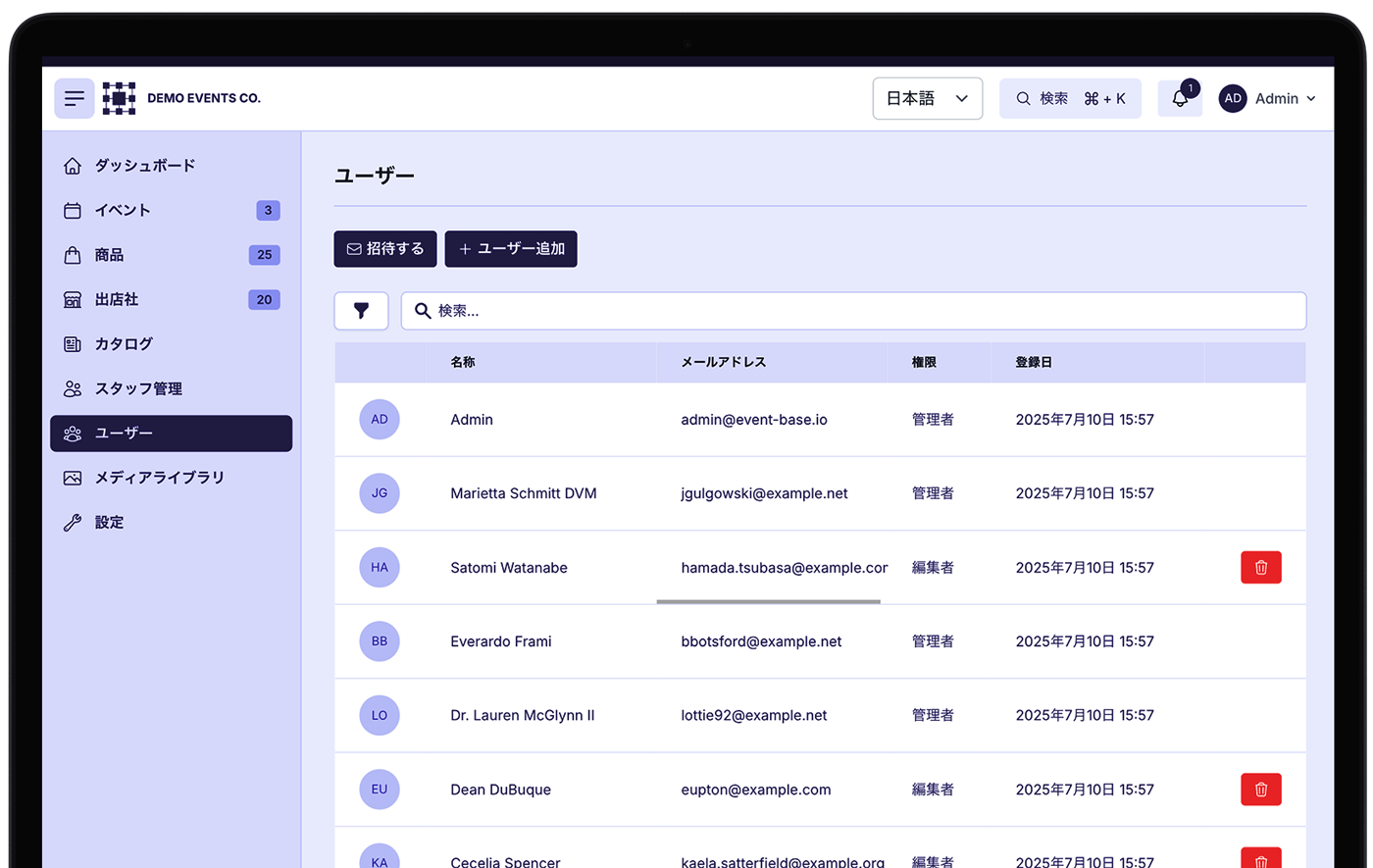Click the 招待する invite button
Screen dimensions: 1373x868
(x=385, y=249)
